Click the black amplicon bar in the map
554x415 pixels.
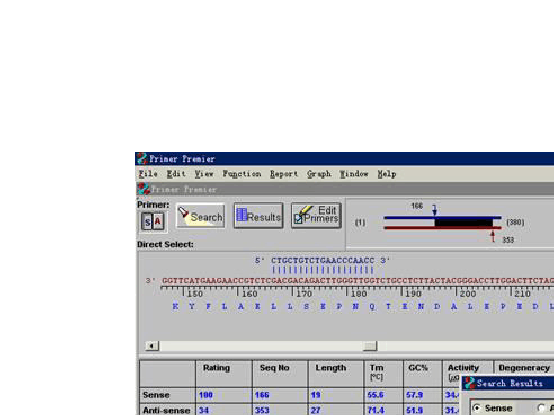click(464, 223)
